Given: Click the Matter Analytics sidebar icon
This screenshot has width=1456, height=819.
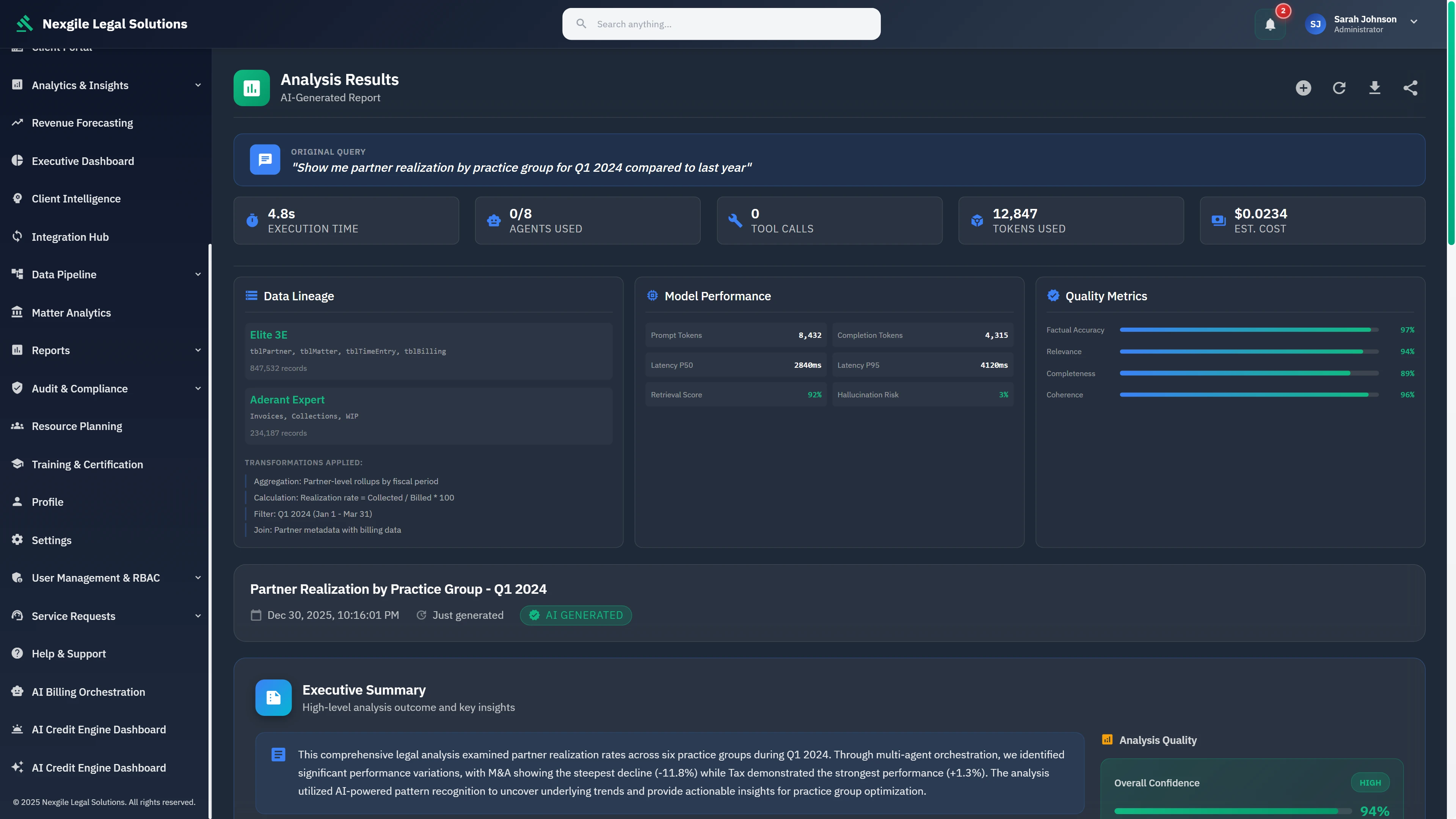Looking at the screenshot, I should coord(17,312).
